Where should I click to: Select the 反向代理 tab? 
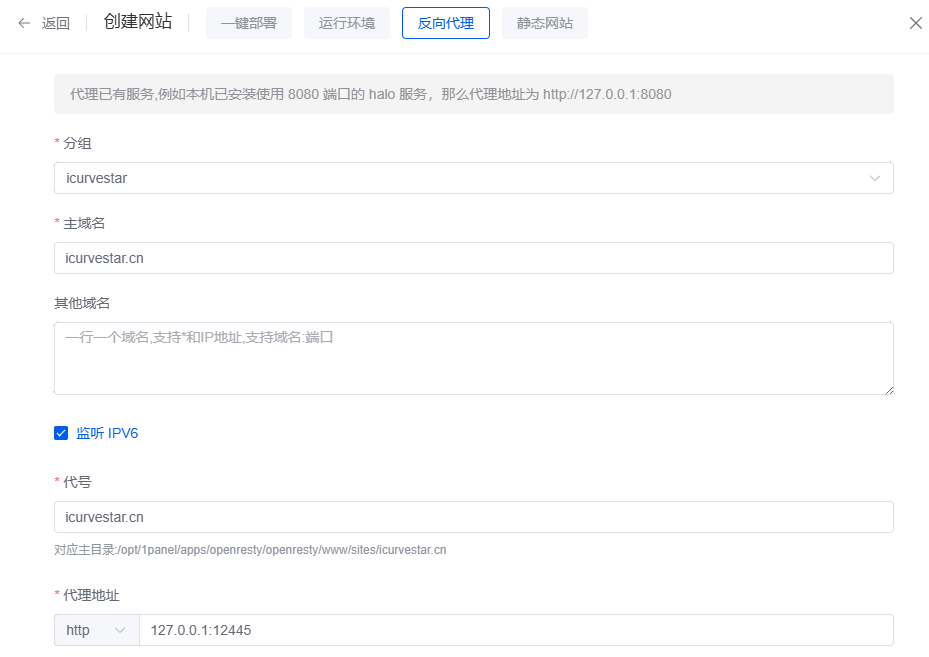point(445,23)
